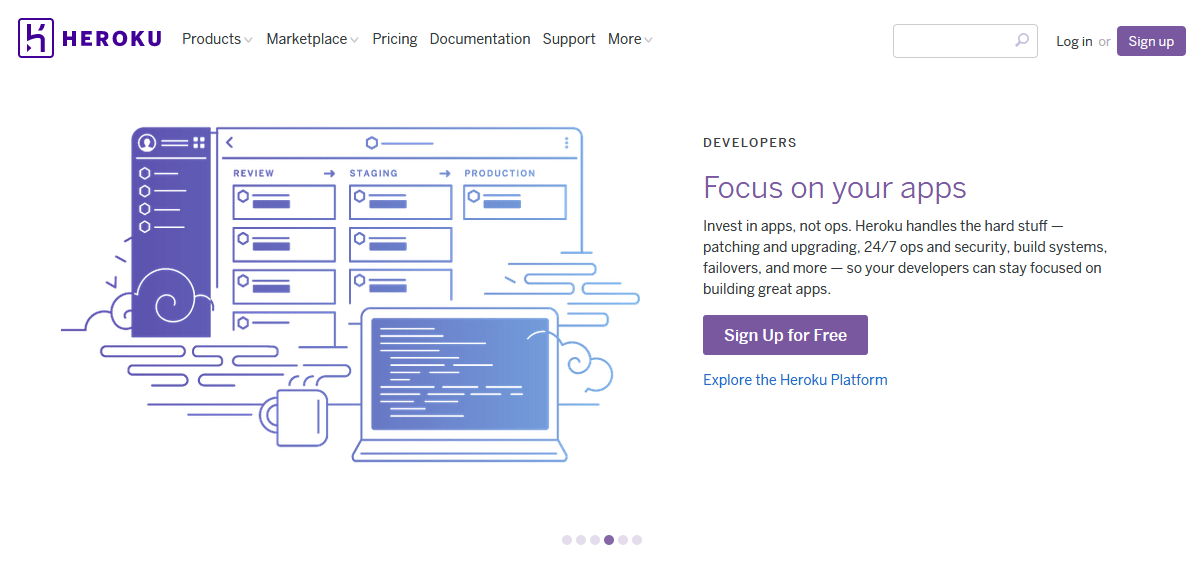Click the Sign Up for Free button
Viewport: 1202px width, 587px height.
click(785, 335)
